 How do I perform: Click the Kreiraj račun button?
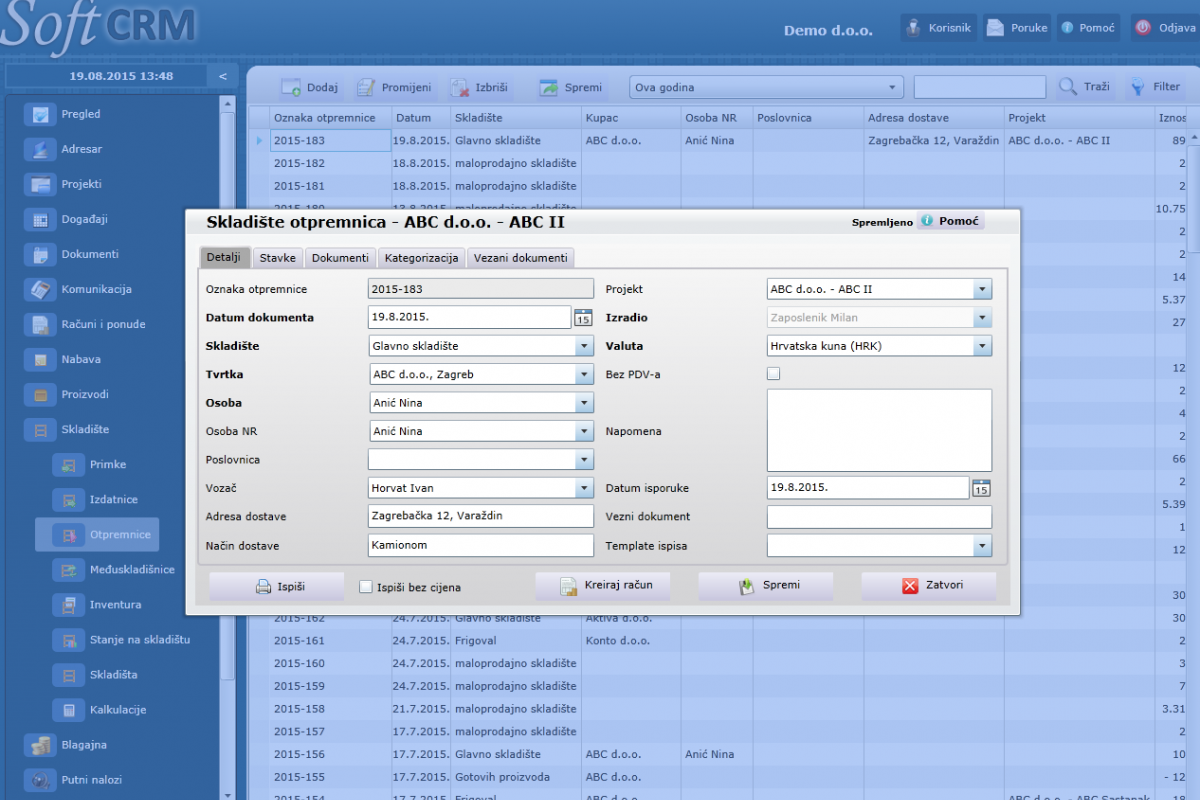click(603, 586)
